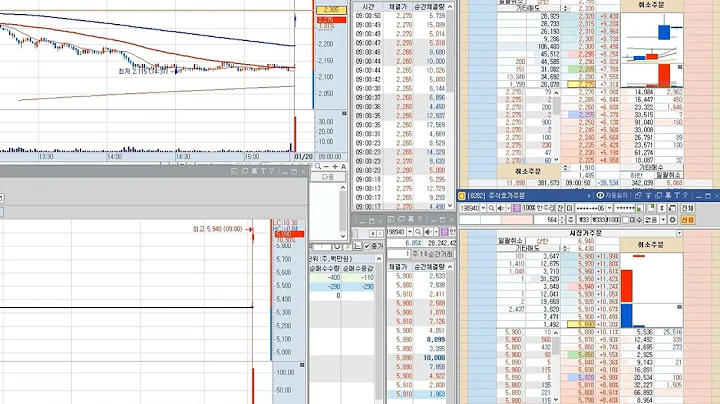Image resolution: width=720 pixels, height=404 pixels.
Task: Click the pin-to-top icon in 주식호가주문 title bar
Action: pyautogui.click(x=648, y=196)
